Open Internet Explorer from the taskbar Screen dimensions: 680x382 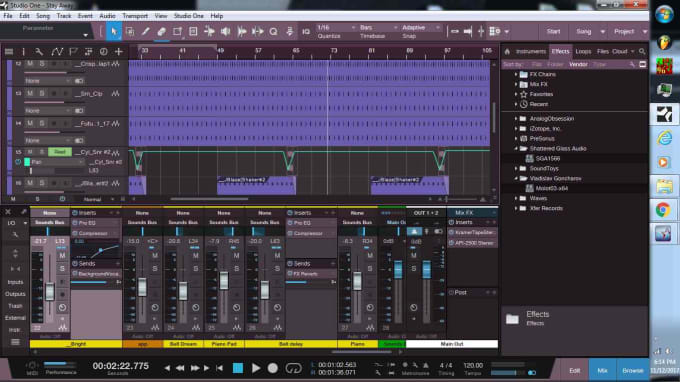pyautogui.click(x=664, y=138)
